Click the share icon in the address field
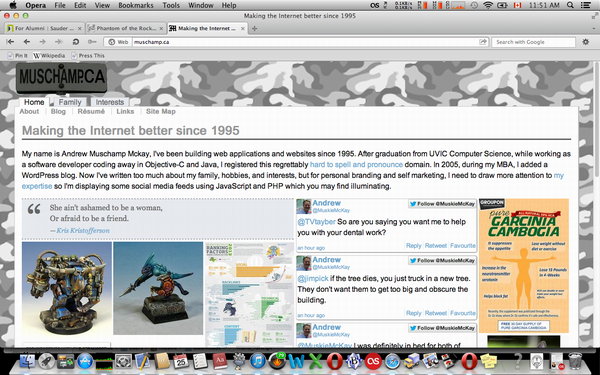Viewport: 600px width, 375px height. [x=483, y=42]
